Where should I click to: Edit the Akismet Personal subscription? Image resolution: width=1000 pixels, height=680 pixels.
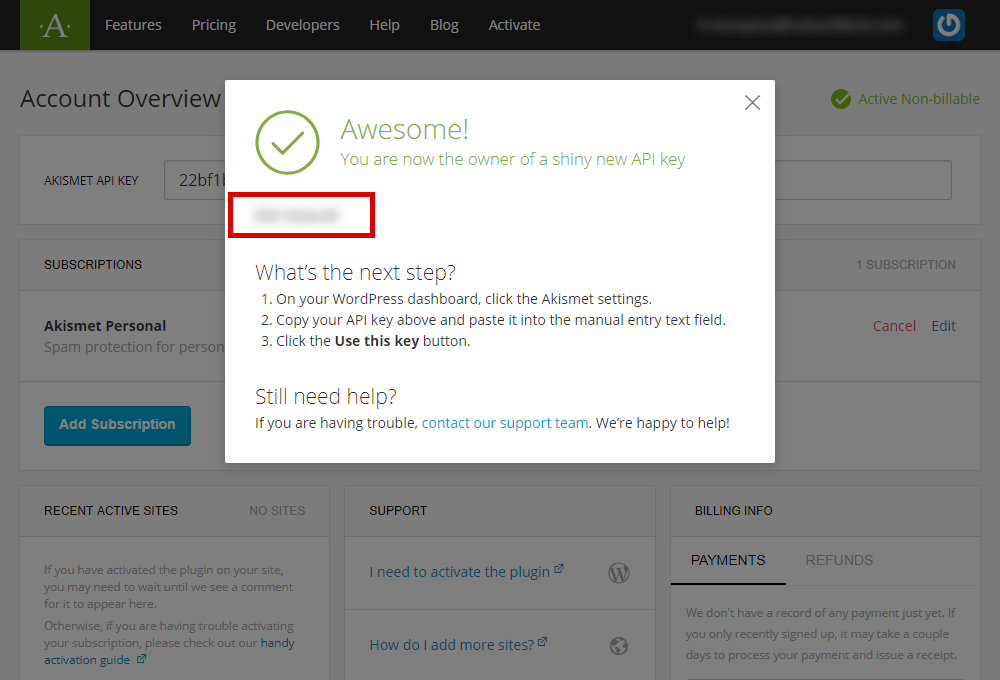coord(943,326)
